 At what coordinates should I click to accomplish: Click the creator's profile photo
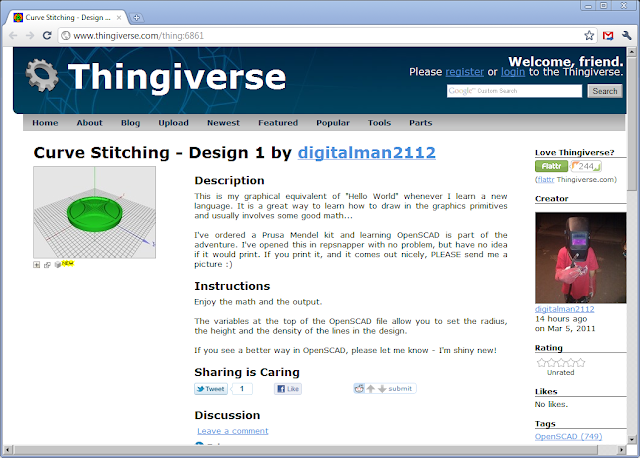(x=580, y=258)
